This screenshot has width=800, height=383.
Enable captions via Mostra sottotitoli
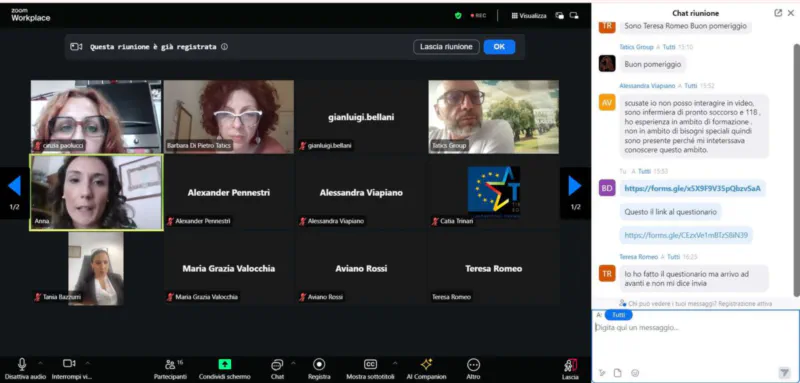pyautogui.click(x=370, y=369)
